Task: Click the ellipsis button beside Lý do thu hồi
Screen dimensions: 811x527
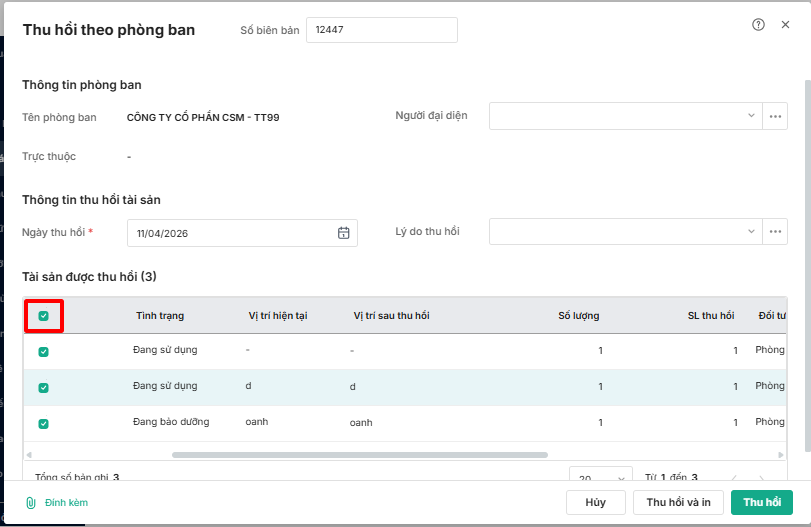Action: click(x=775, y=232)
